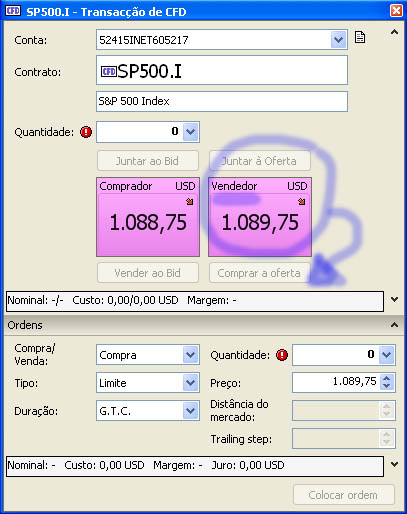Click the Colocar ordem button
407x514 pixels.
pyautogui.click(x=344, y=495)
